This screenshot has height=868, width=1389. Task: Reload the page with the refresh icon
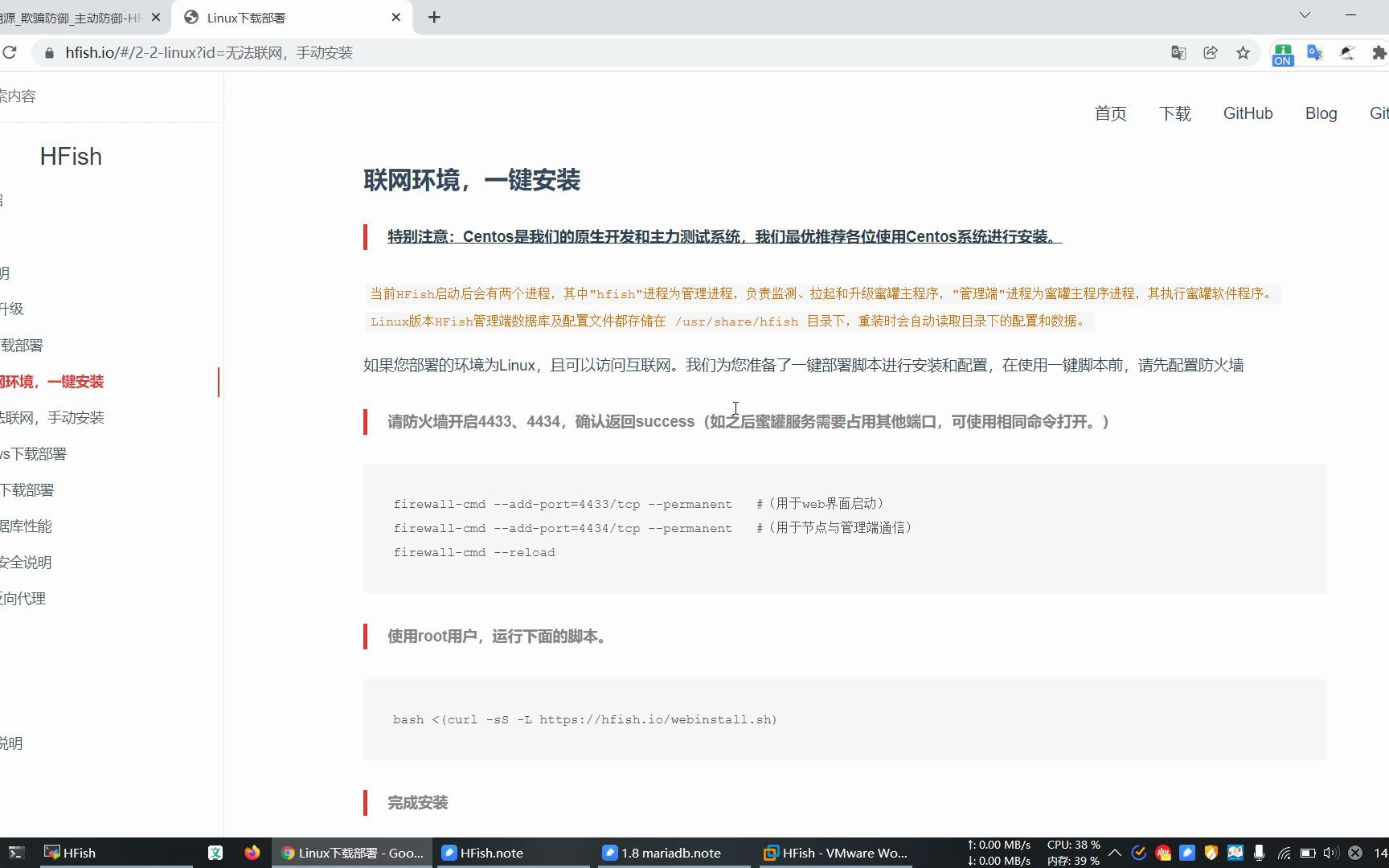tap(10, 53)
